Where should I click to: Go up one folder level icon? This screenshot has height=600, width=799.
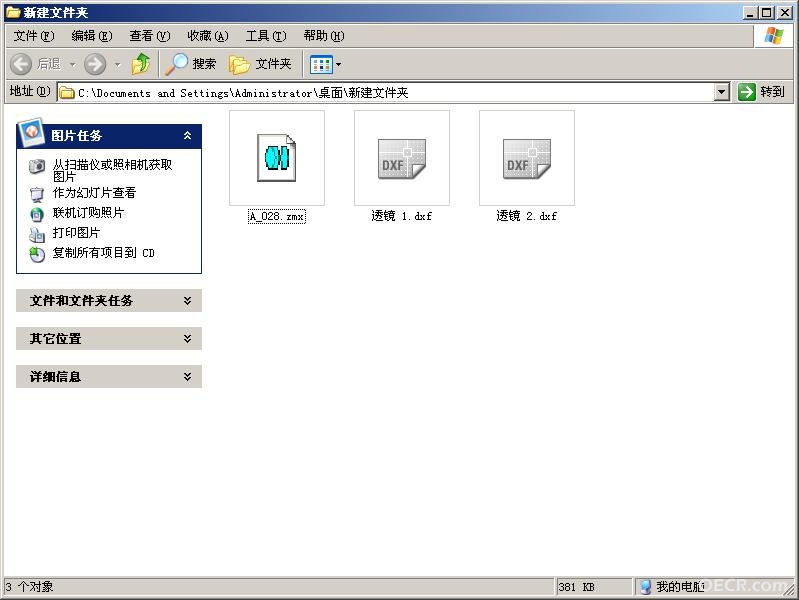point(141,64)
